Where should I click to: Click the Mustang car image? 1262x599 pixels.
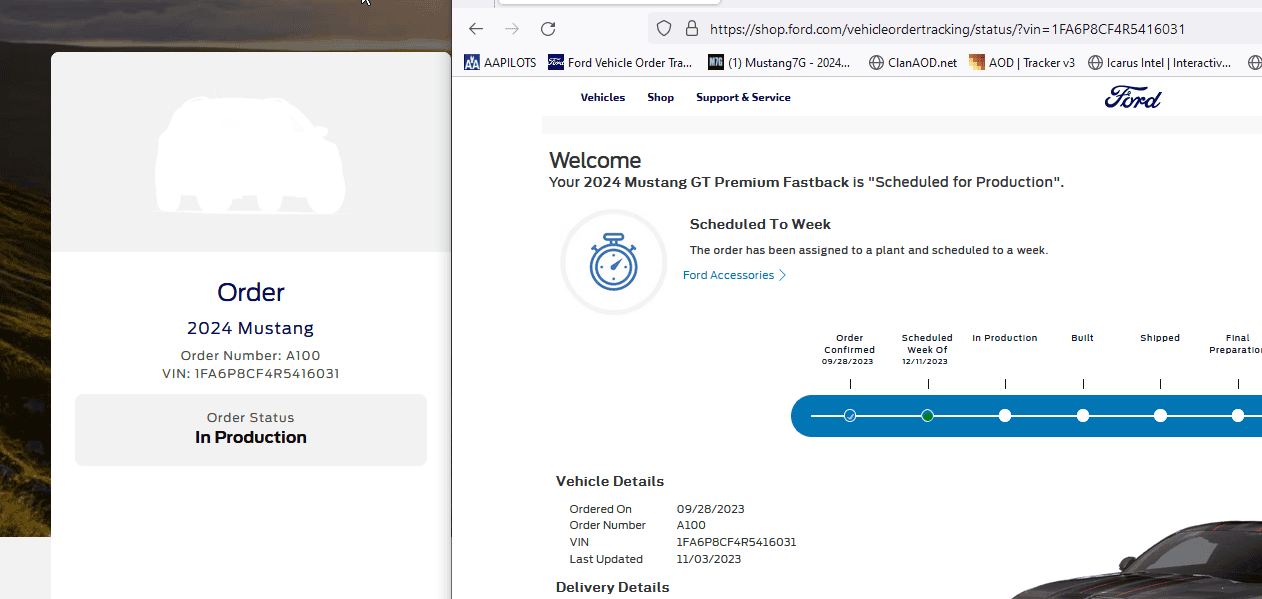pyautogui.click(x=1135, y=560)
